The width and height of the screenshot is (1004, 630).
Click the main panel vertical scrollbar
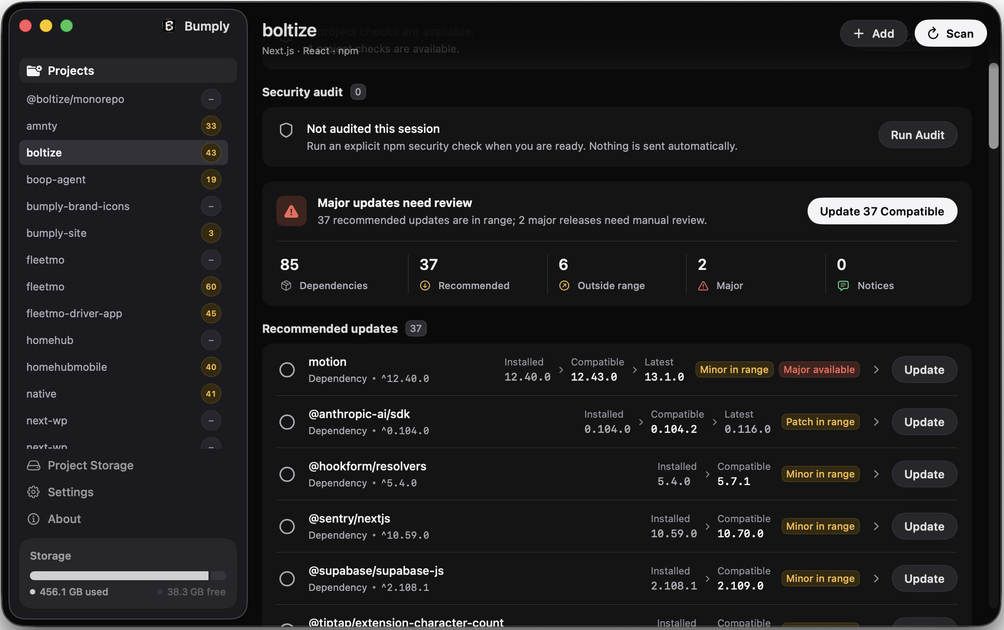993,106
